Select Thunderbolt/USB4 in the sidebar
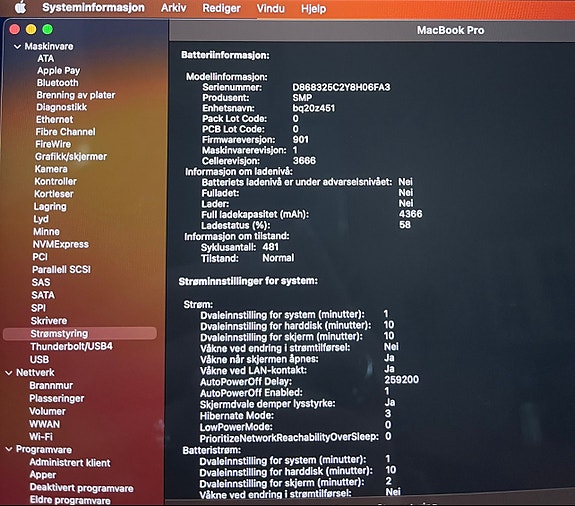Viewport: 575px width, 506px height. [x=72, y=346]
